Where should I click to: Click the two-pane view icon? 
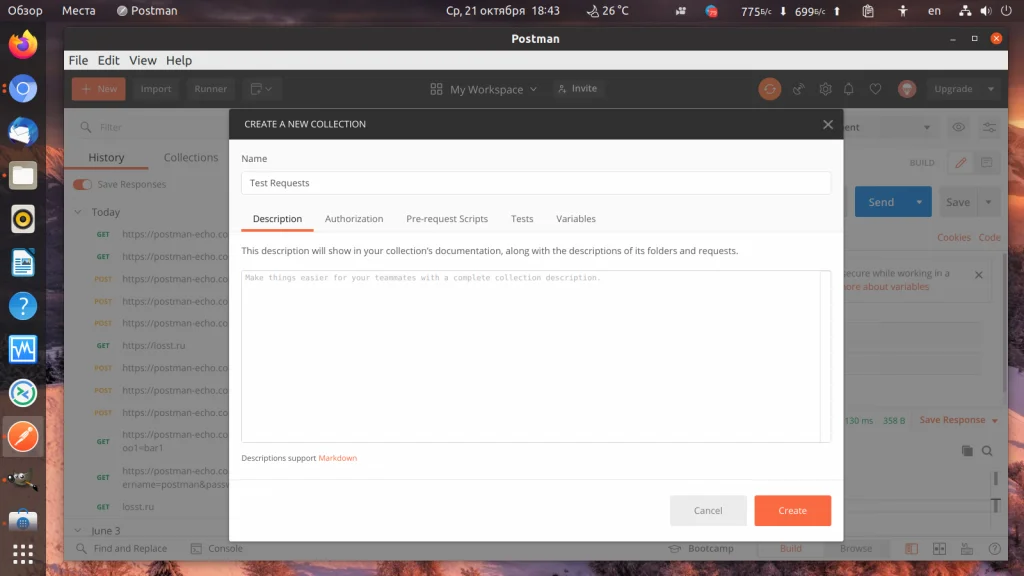(939, 549)
